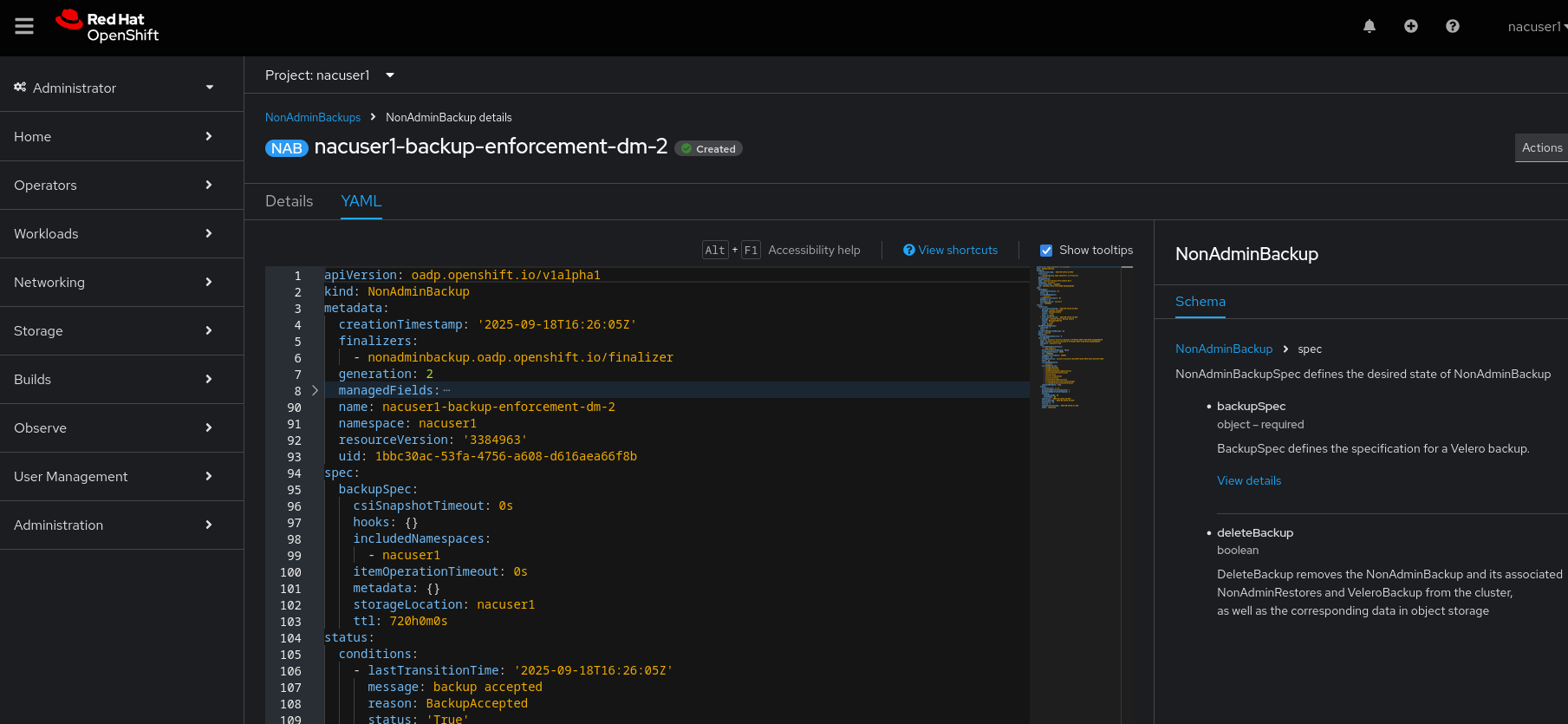
Task: Expand the Observe navigation section
Action: click(x=113, y=428)
